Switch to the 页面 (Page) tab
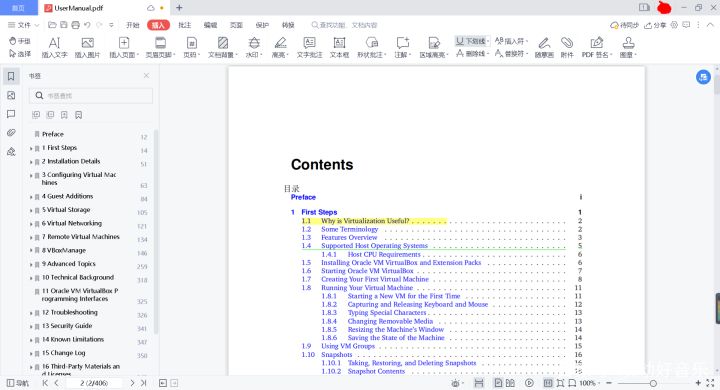This screenshot has height=390, width=720. (236, 25)
